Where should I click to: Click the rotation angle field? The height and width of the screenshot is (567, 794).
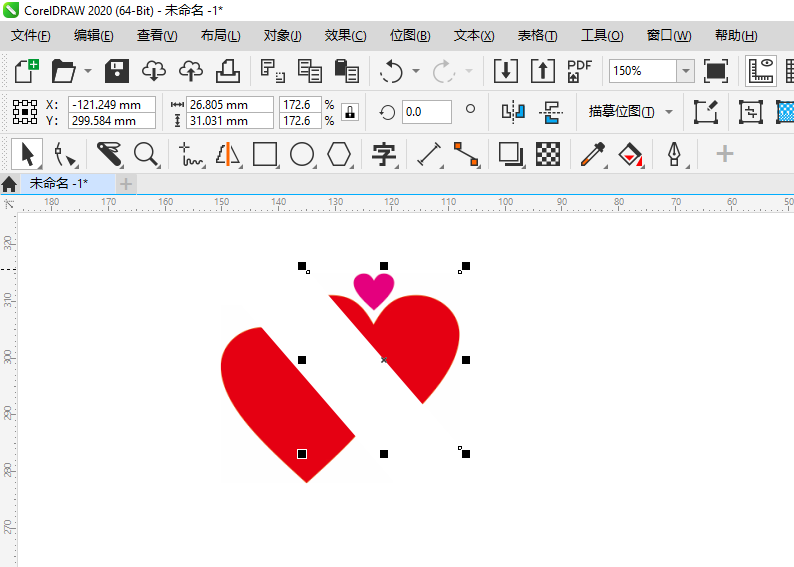(x=426, y=112)
